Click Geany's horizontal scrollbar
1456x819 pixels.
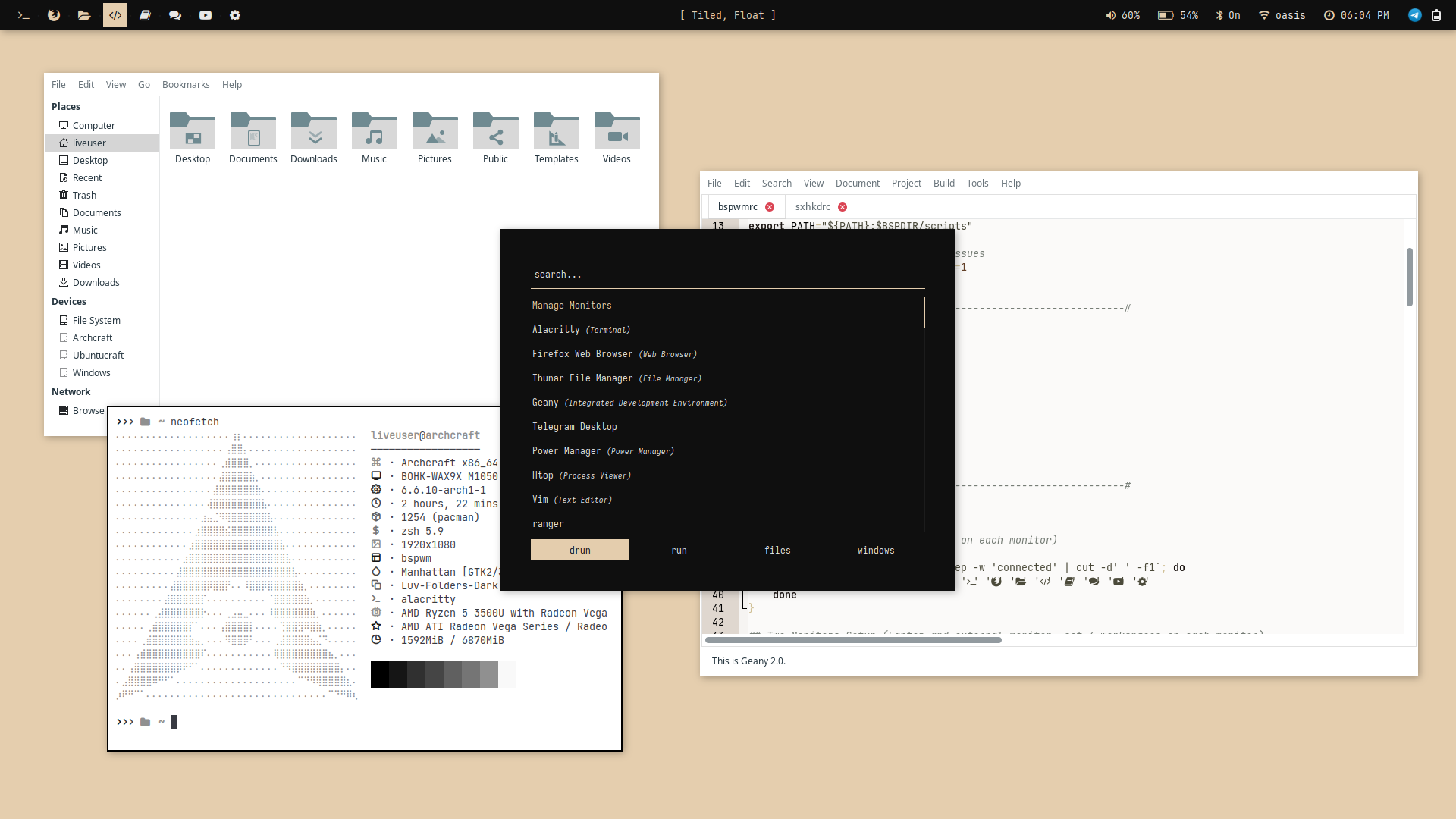853,640
